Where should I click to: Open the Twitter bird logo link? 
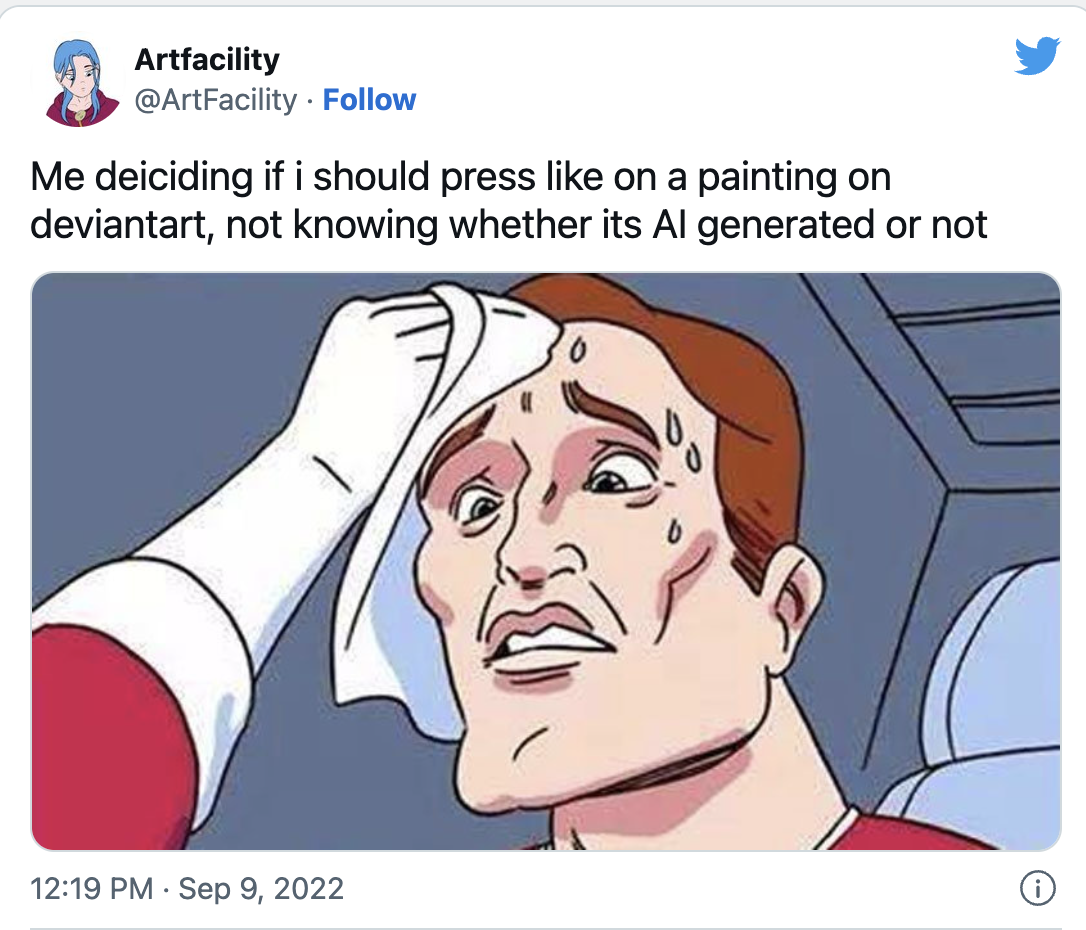(1037, 55)
